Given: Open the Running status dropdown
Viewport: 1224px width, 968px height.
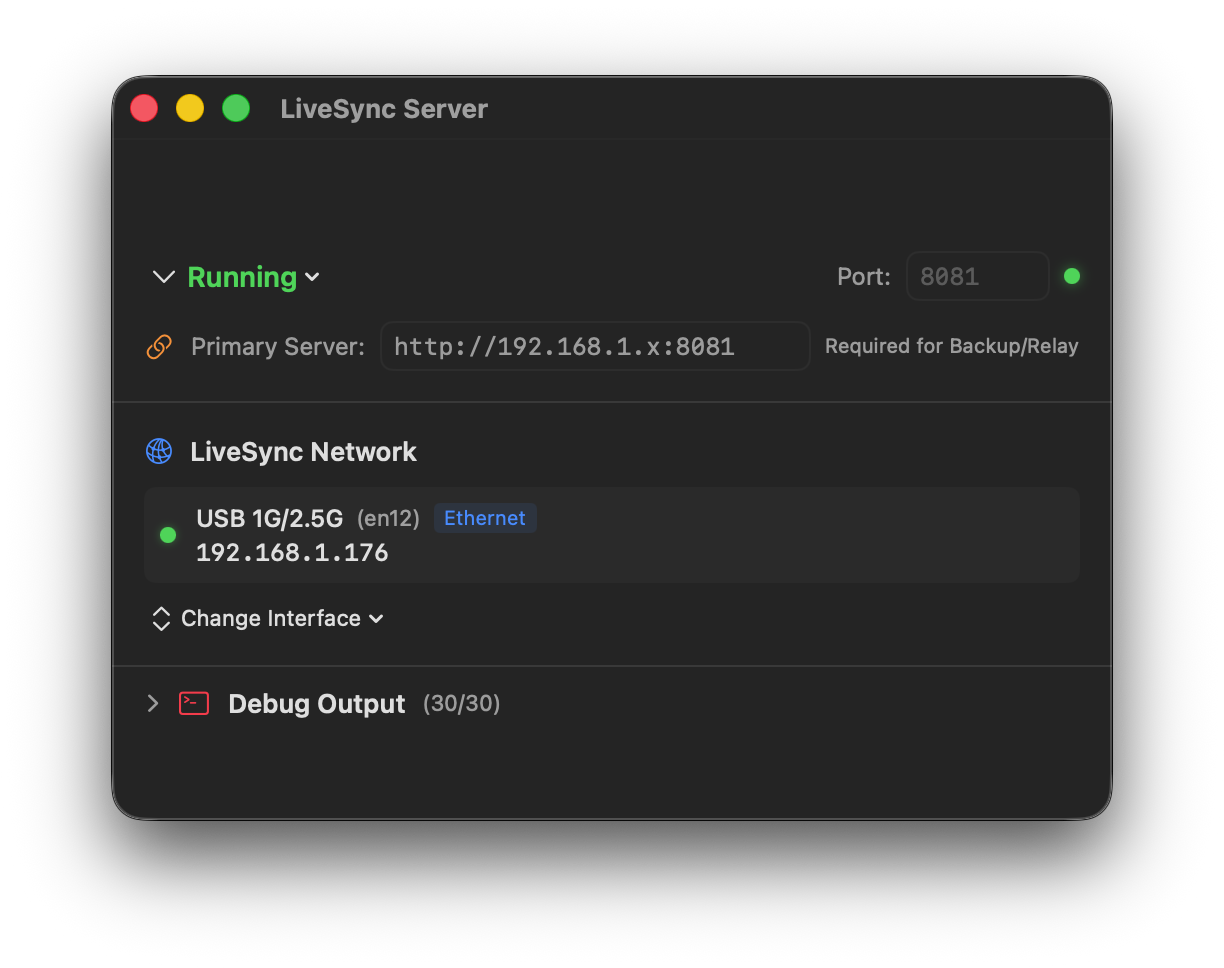Looking at the screenshot, I should (253, 277).
